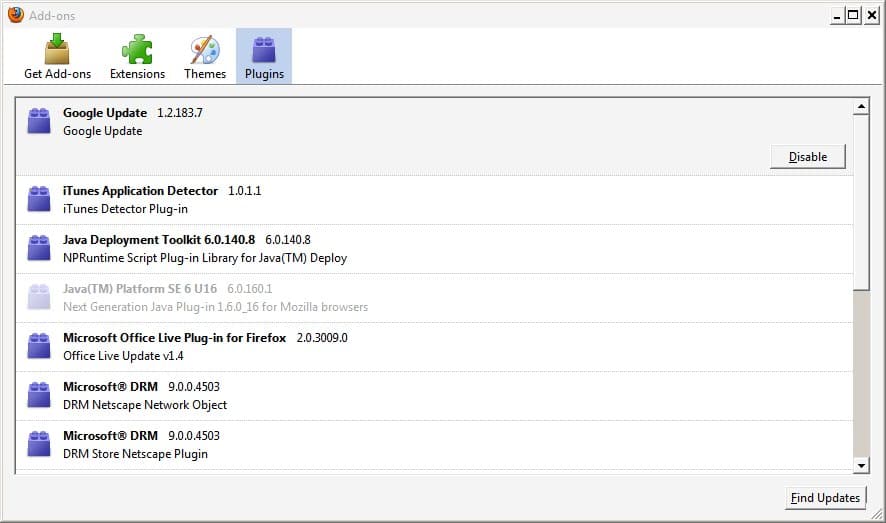The width and height of the screenshot is (886, 523).
Task: Minimize the Add-ons window
Action: [x=837, y=15]
